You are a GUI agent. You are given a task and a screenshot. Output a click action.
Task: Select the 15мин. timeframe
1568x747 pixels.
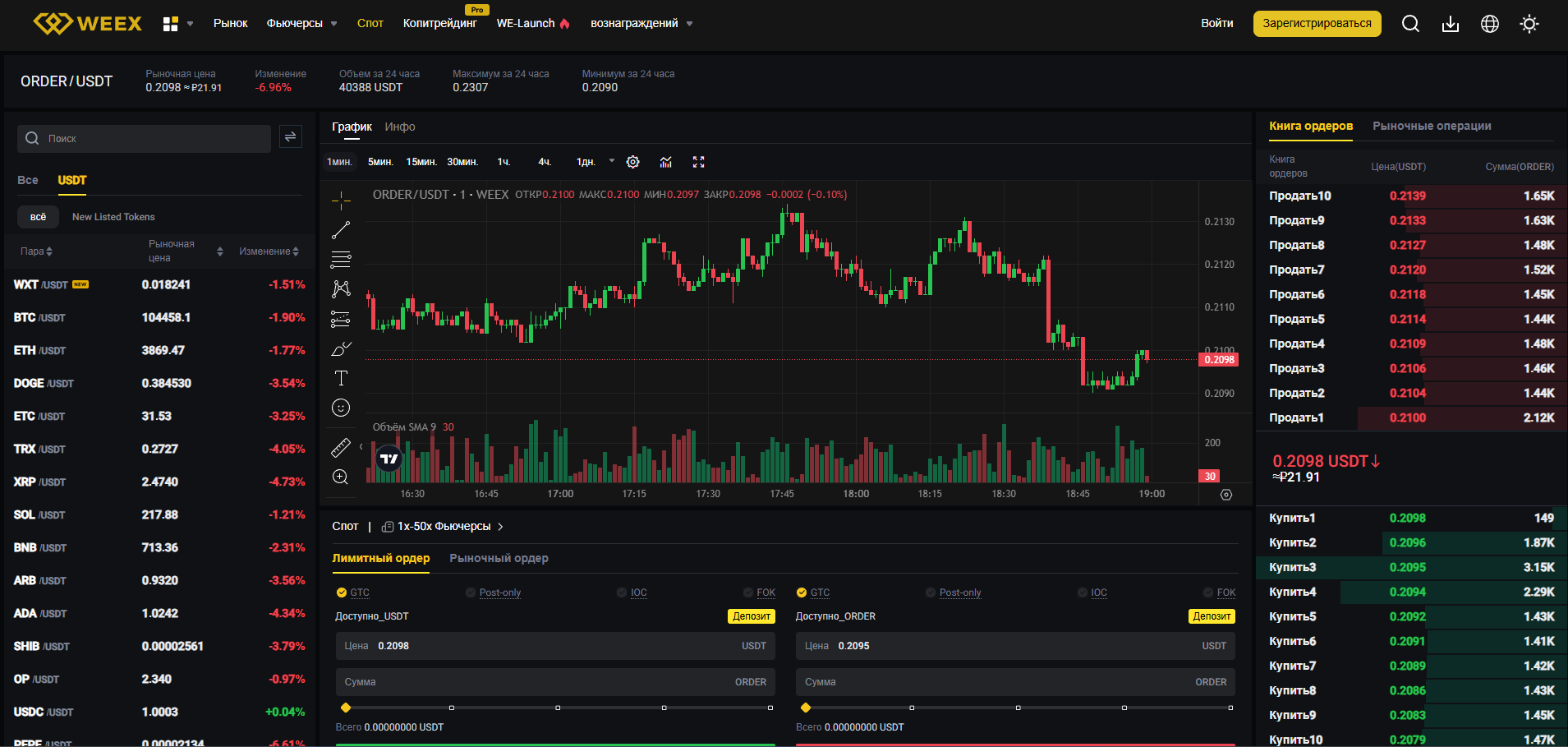click(x=421, y=162)
